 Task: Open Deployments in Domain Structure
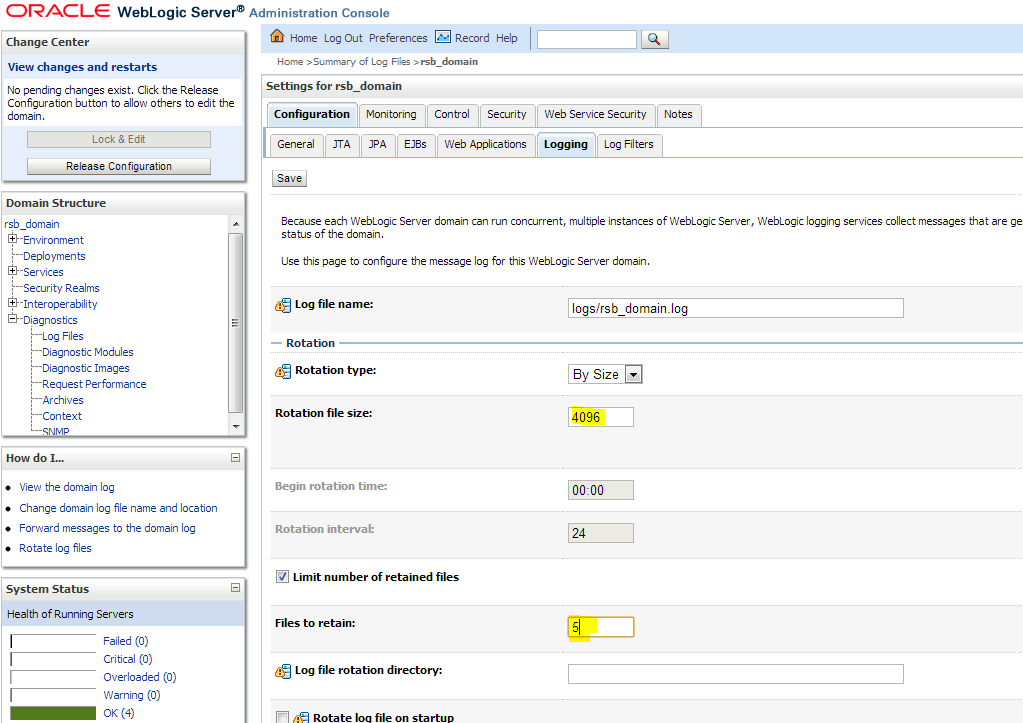click(x=54, y=256)
